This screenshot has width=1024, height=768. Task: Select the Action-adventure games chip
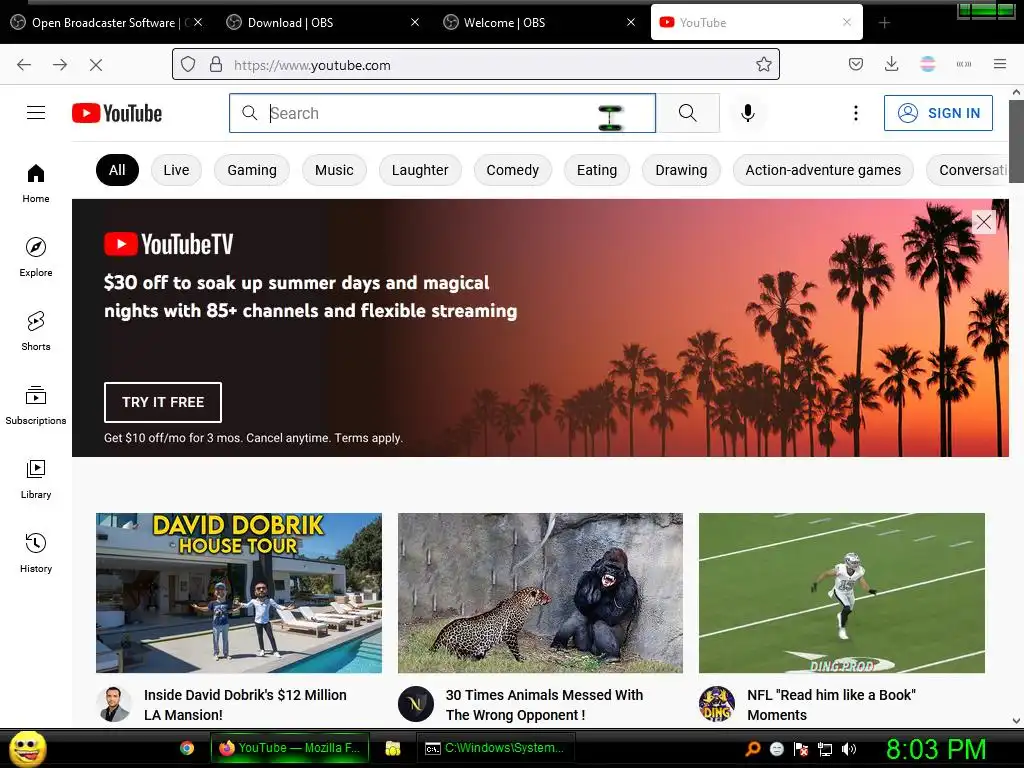pyautogui.click(x=823, y=170)
